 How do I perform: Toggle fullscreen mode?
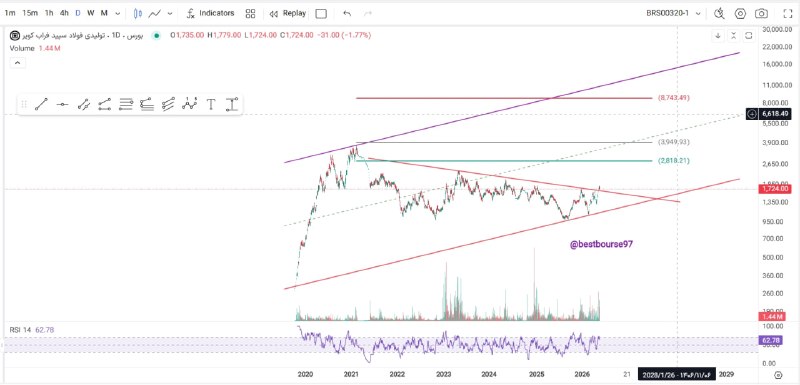[x=787, y=13]
